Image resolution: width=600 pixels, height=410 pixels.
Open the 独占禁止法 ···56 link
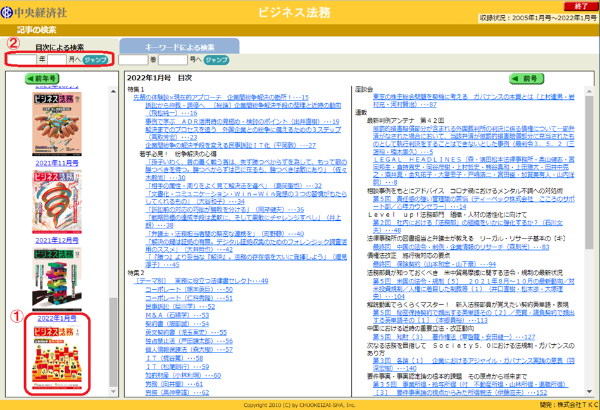[189, 341]
